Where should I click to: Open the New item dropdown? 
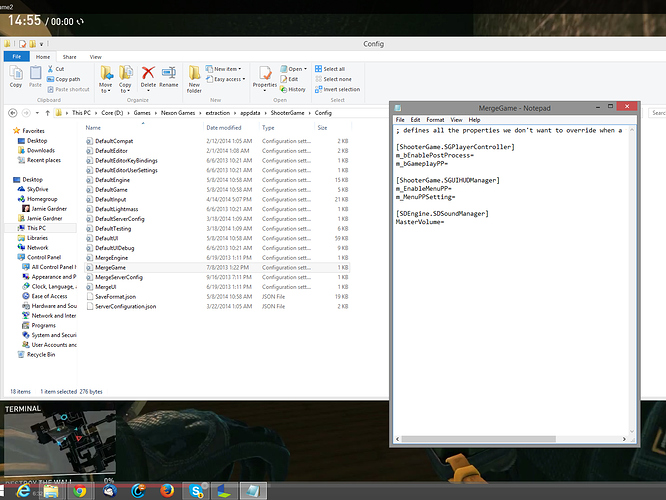click(x=225, y=69)
